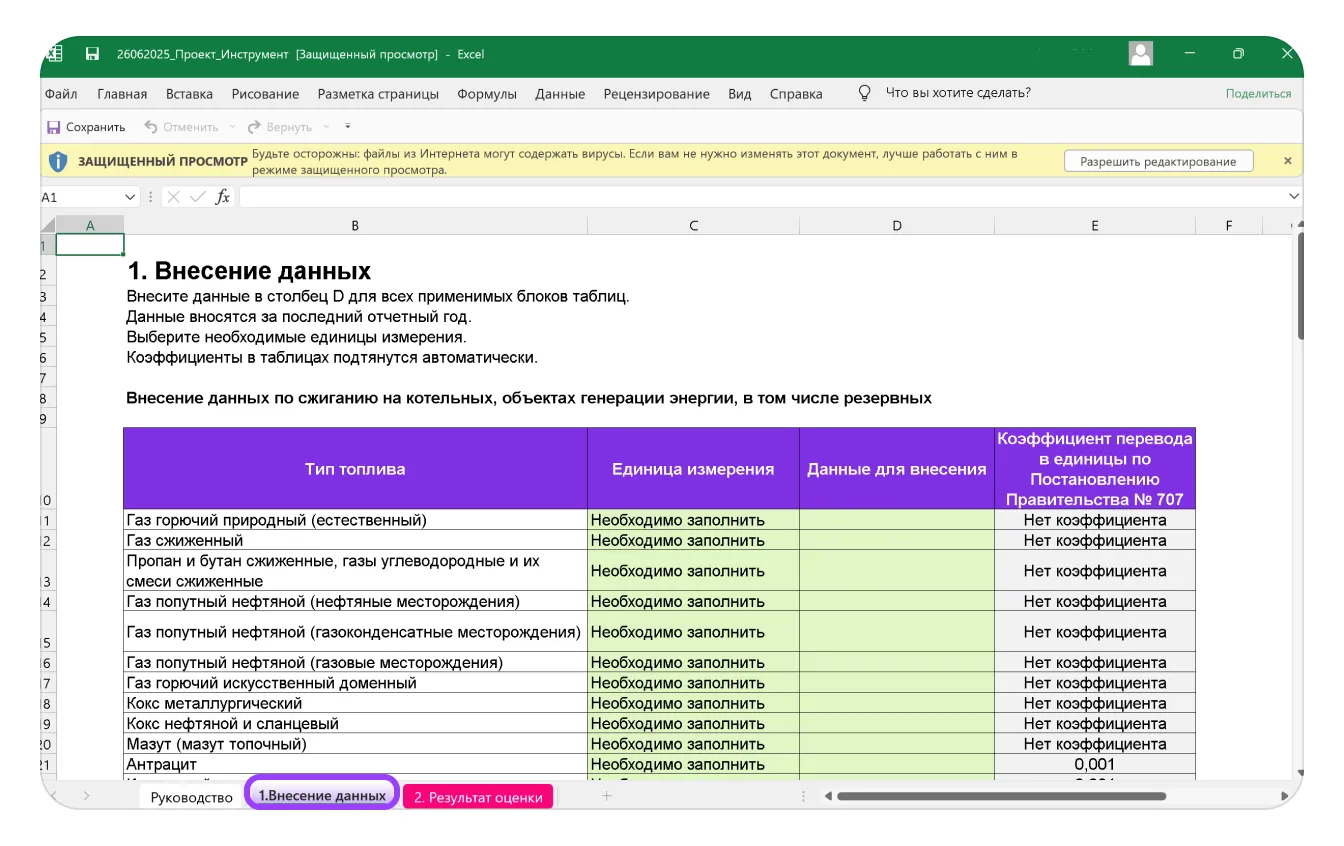Click the lightbulb Tell Me icon
This screenshot has height=846, width=1344.
[865, 93]
